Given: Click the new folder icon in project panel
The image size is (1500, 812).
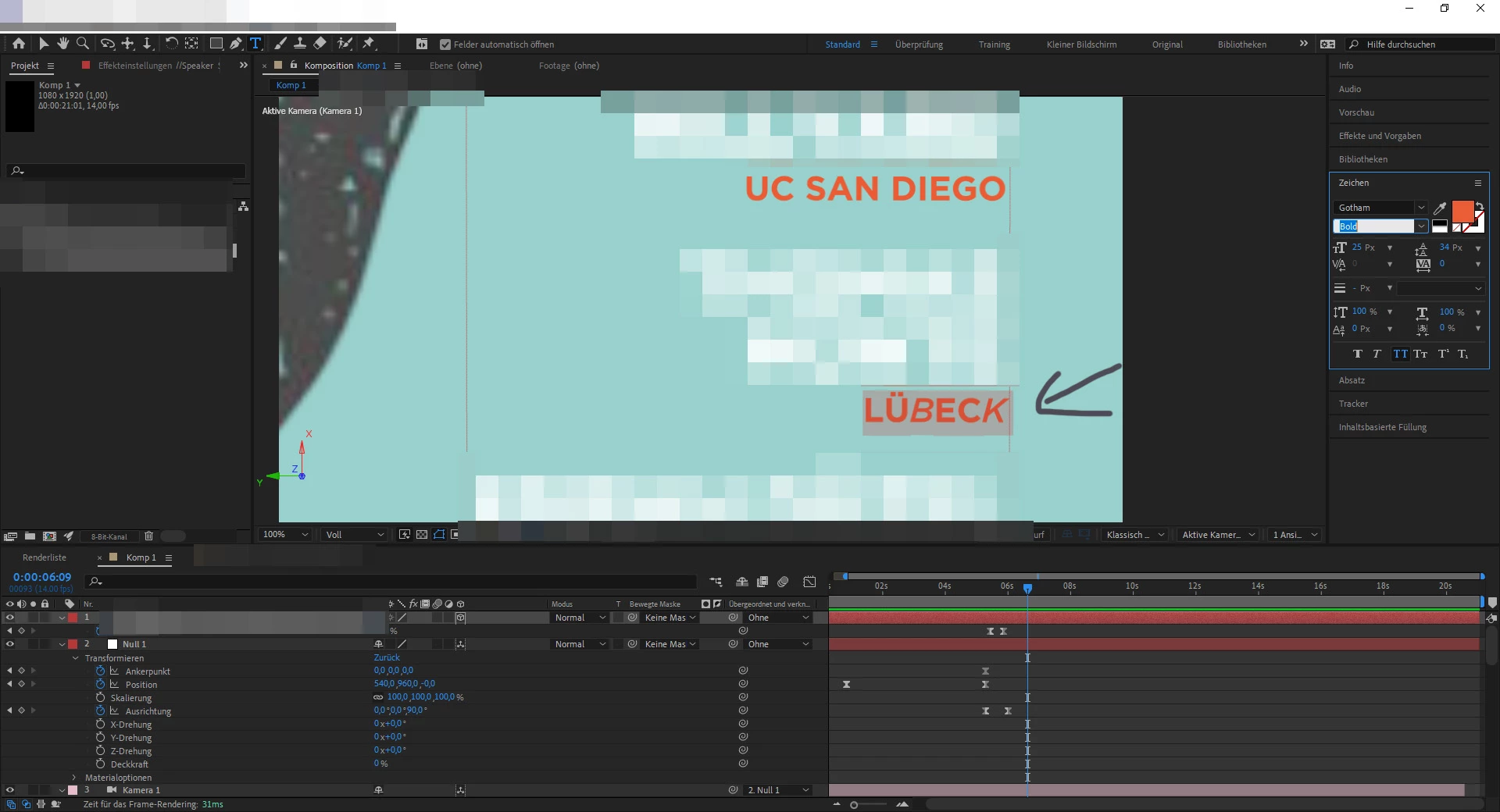Looking at the screenshot, I should (x=30, y=536).
